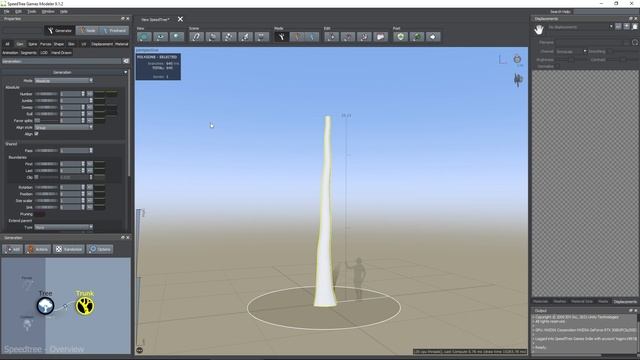640x360 pixels.
Task: Click the first icon in View toolbar group
Action: 144,37
